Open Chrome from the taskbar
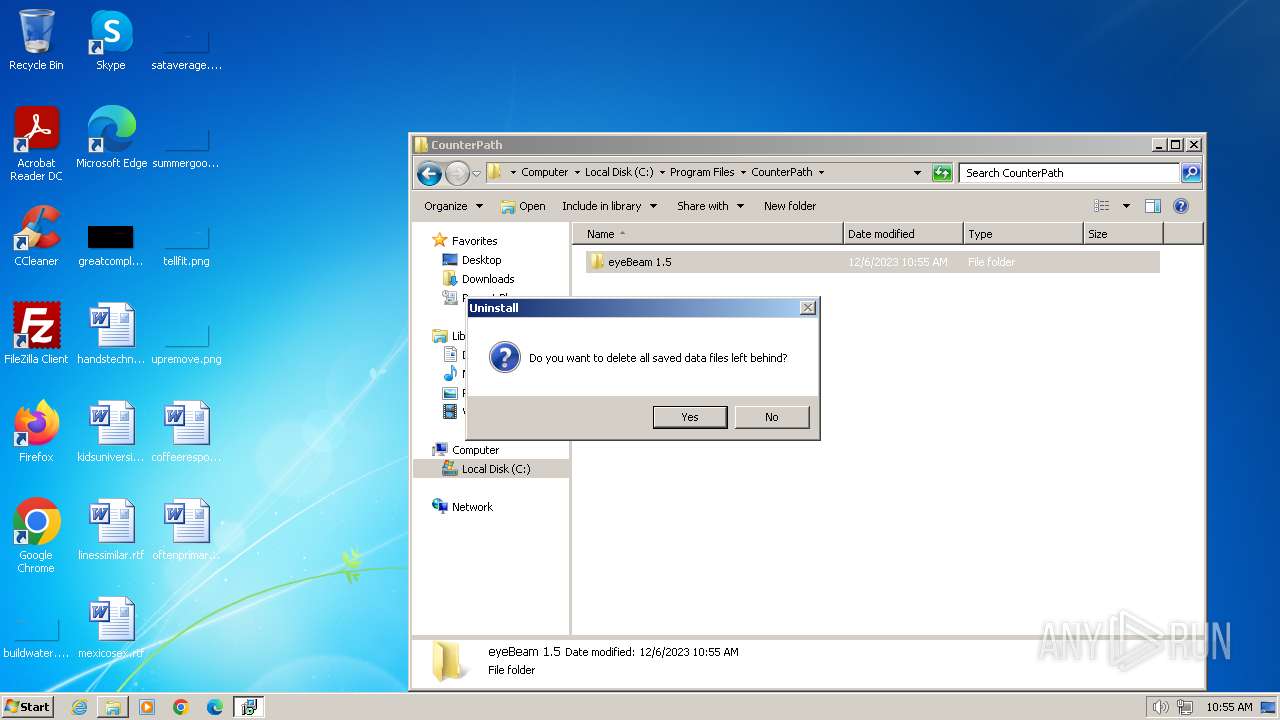 coord(181,707)
